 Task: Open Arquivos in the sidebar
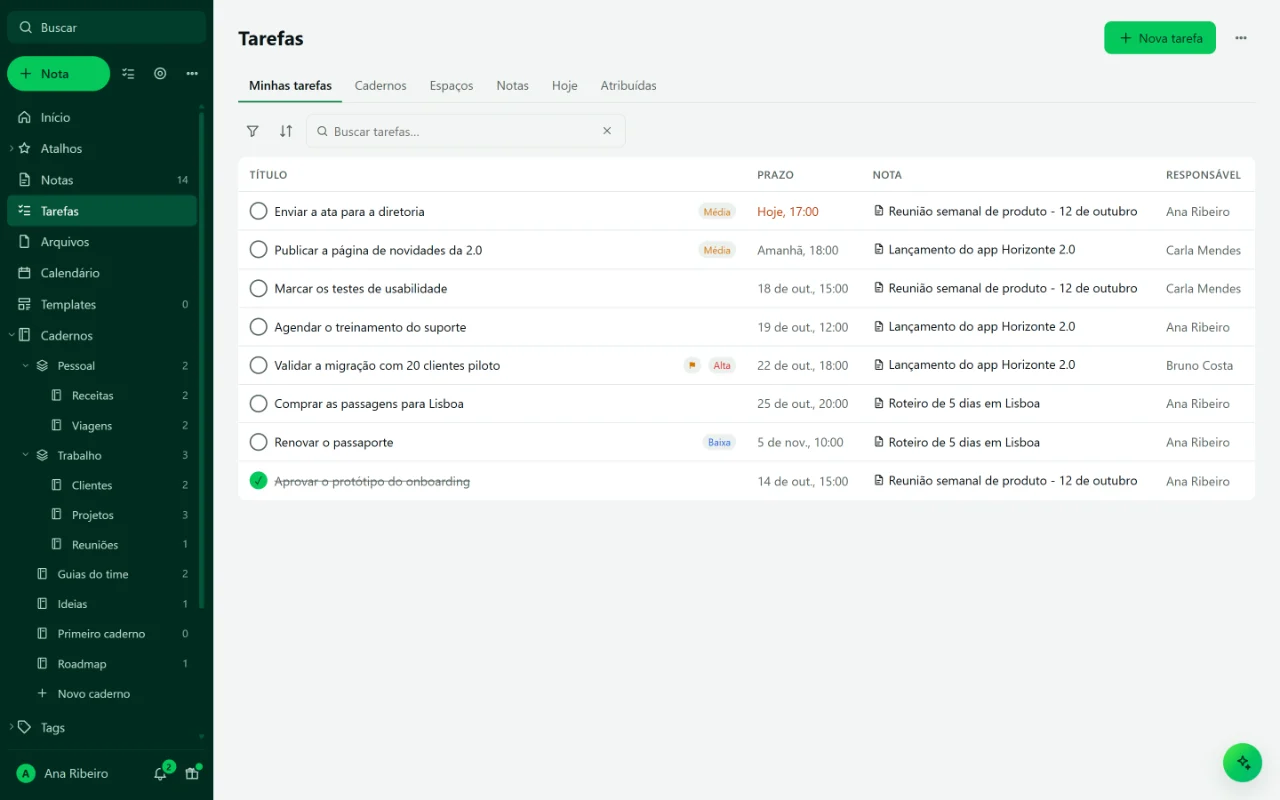coord(102,242)
